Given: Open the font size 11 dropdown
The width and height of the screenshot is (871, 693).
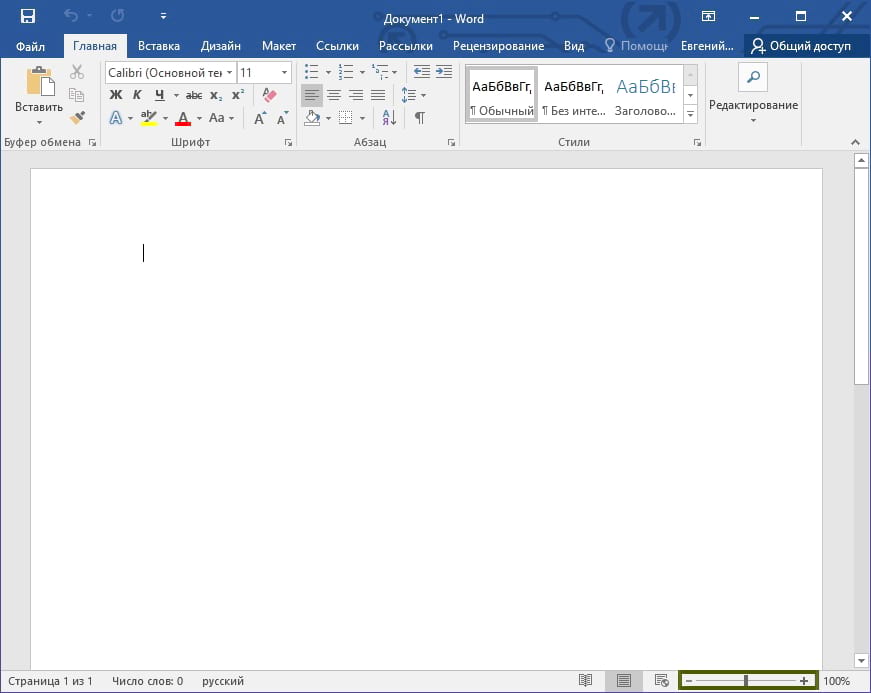Looking at the screenshot, I should point(285,73).
